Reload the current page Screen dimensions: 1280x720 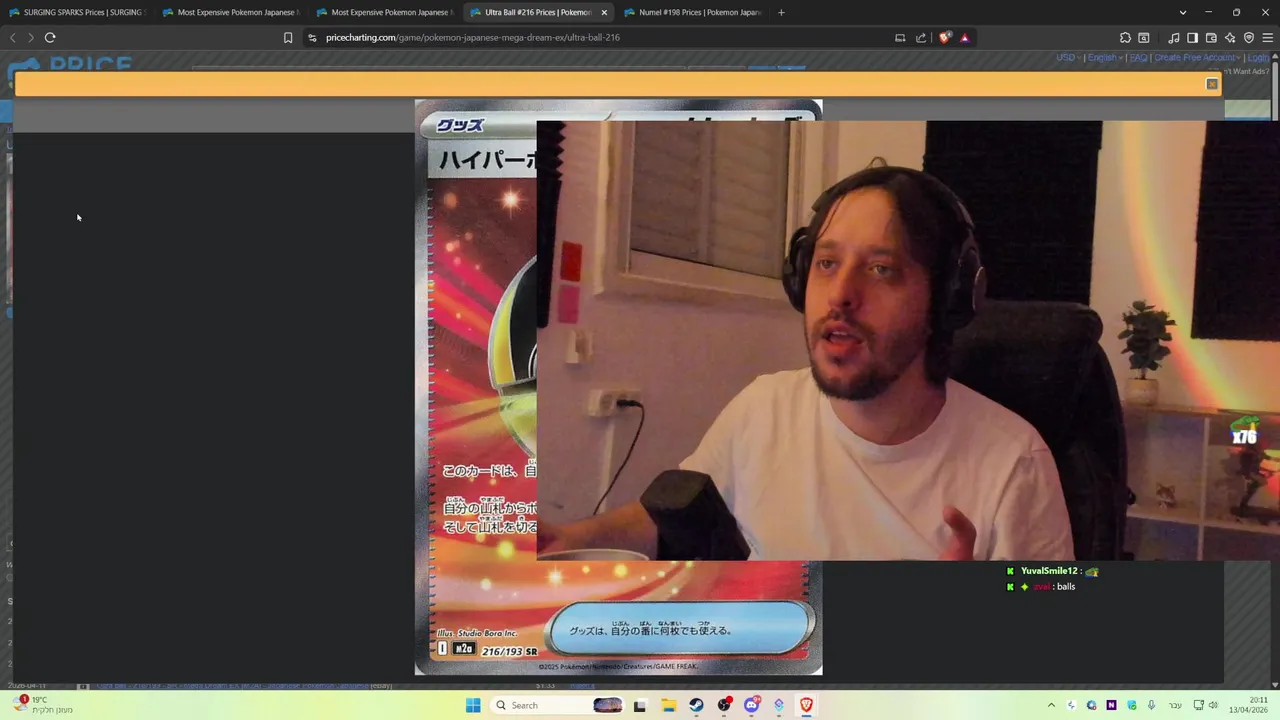50,38
